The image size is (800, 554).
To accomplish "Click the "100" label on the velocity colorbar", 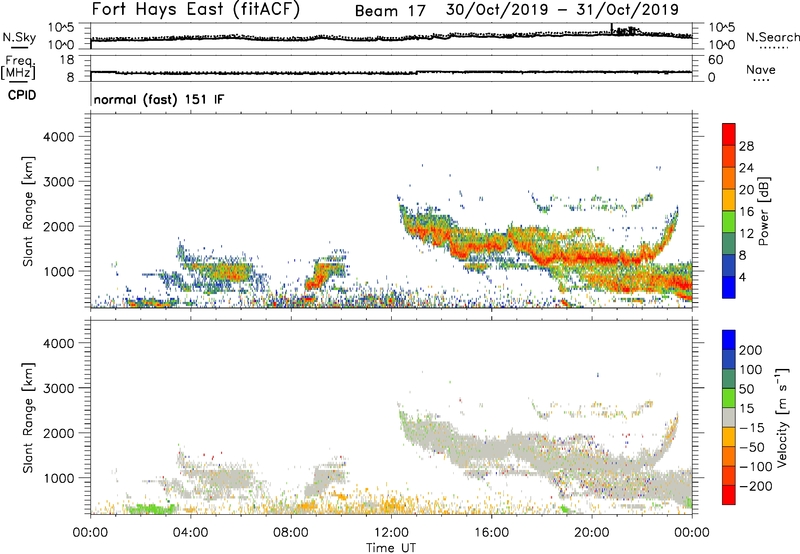I will (x=751, y=370).
